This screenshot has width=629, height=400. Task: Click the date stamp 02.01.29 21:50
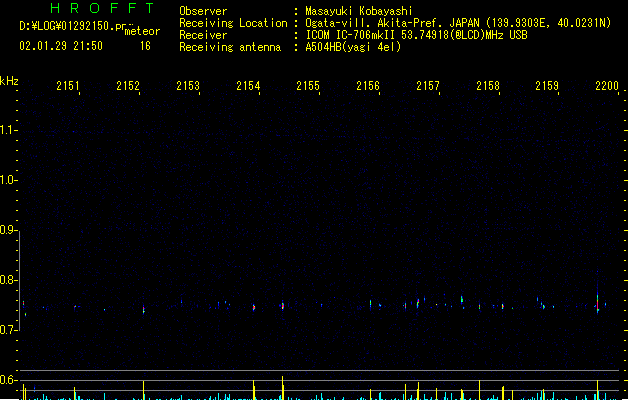[x=61, y=46]
